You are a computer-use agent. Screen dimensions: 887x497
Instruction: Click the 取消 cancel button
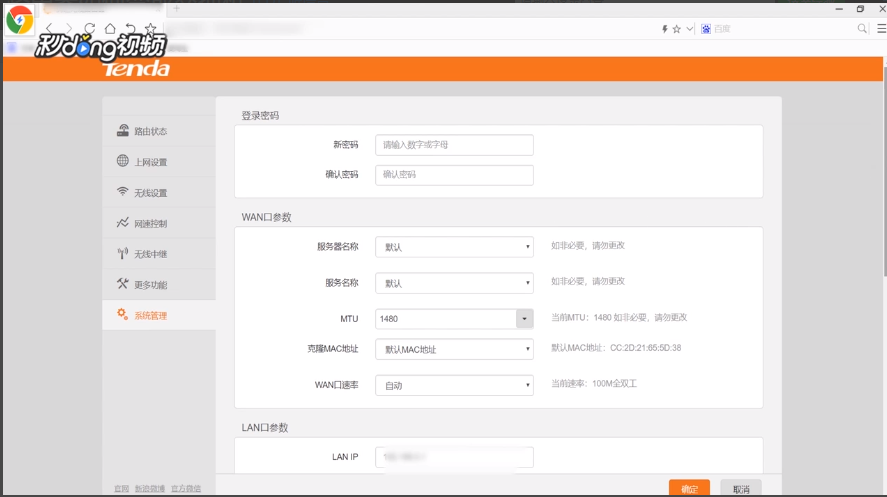pos(740,489)
